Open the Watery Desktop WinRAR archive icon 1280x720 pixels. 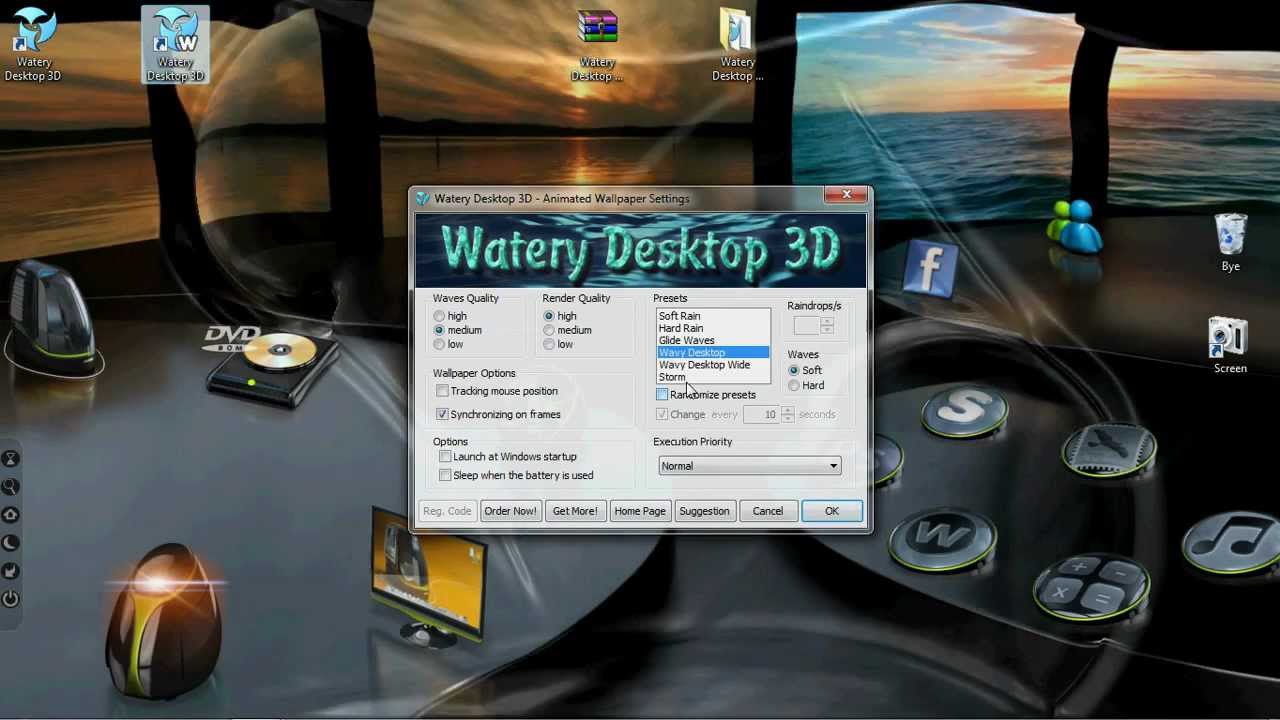[597, 44]
